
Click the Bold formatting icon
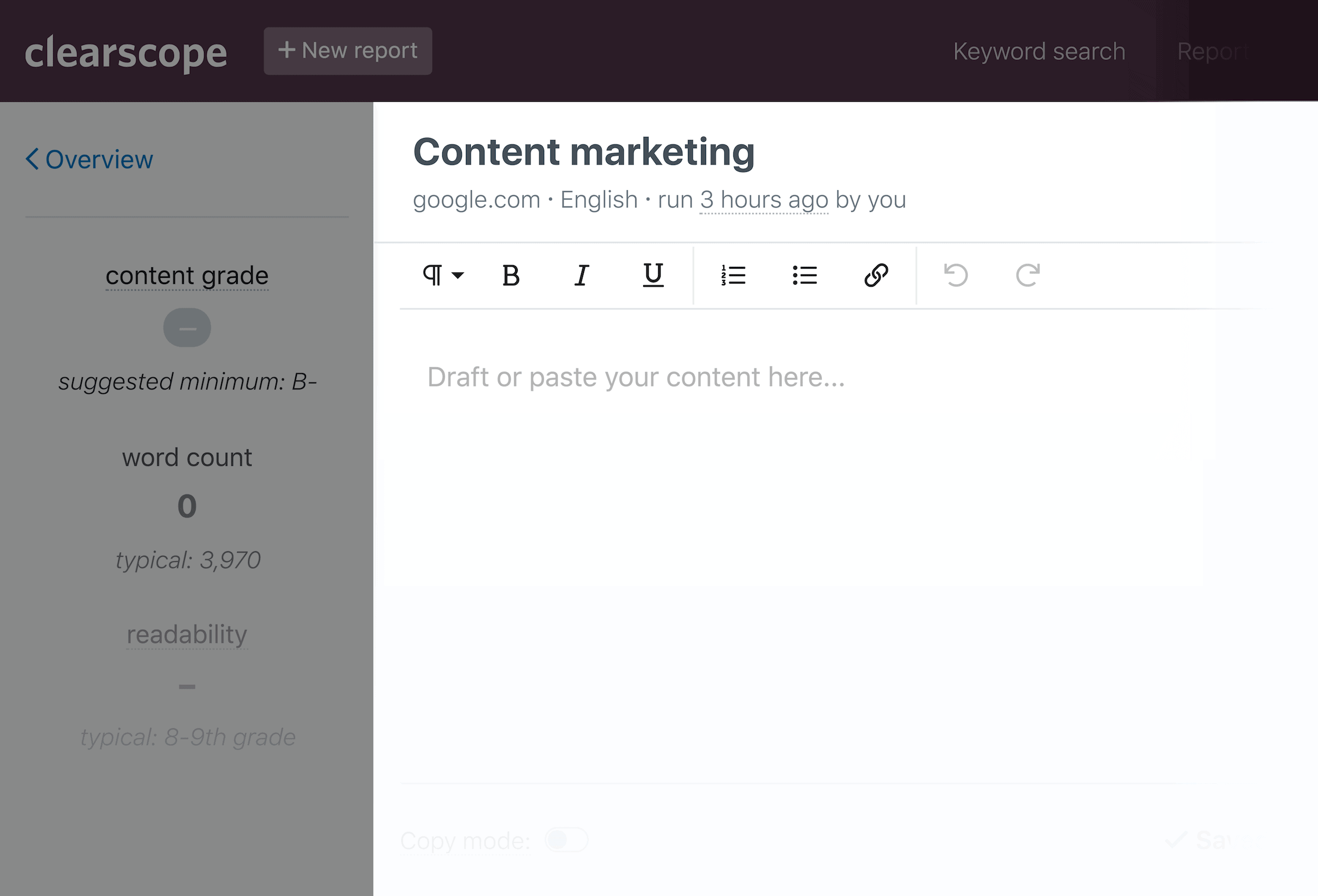point(511,275)
